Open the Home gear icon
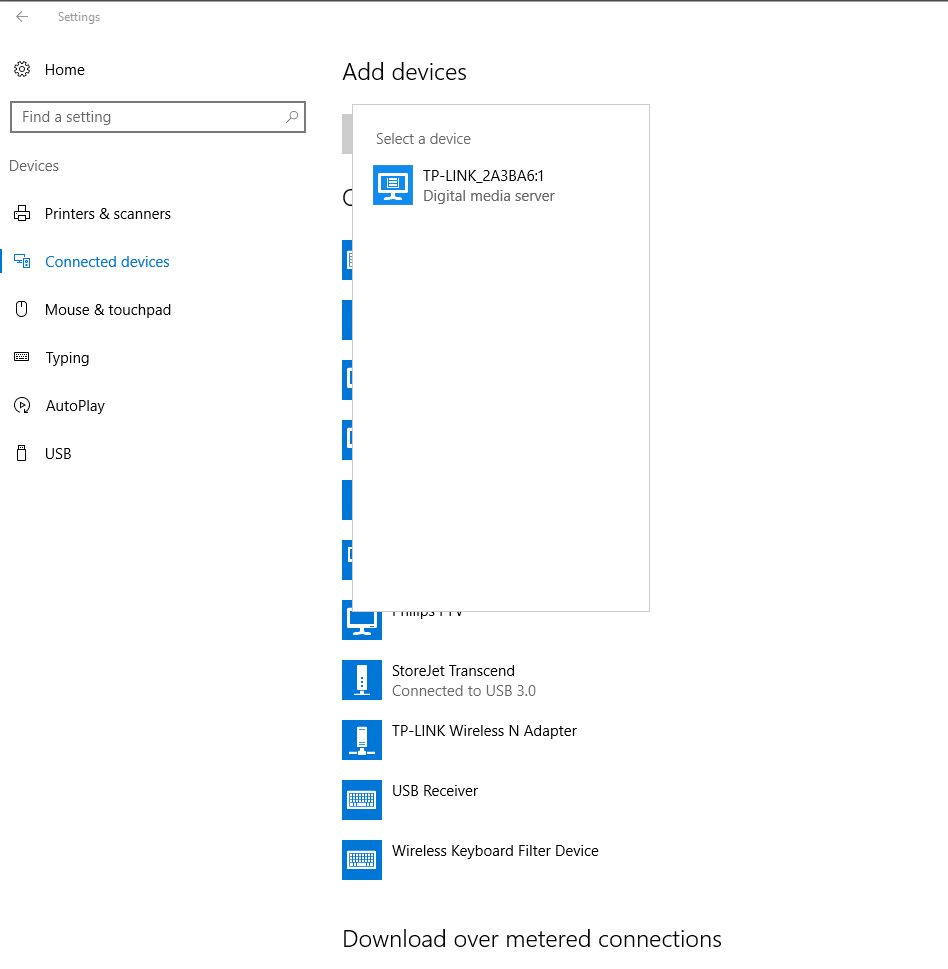948x969 pixels. point(22,69)
